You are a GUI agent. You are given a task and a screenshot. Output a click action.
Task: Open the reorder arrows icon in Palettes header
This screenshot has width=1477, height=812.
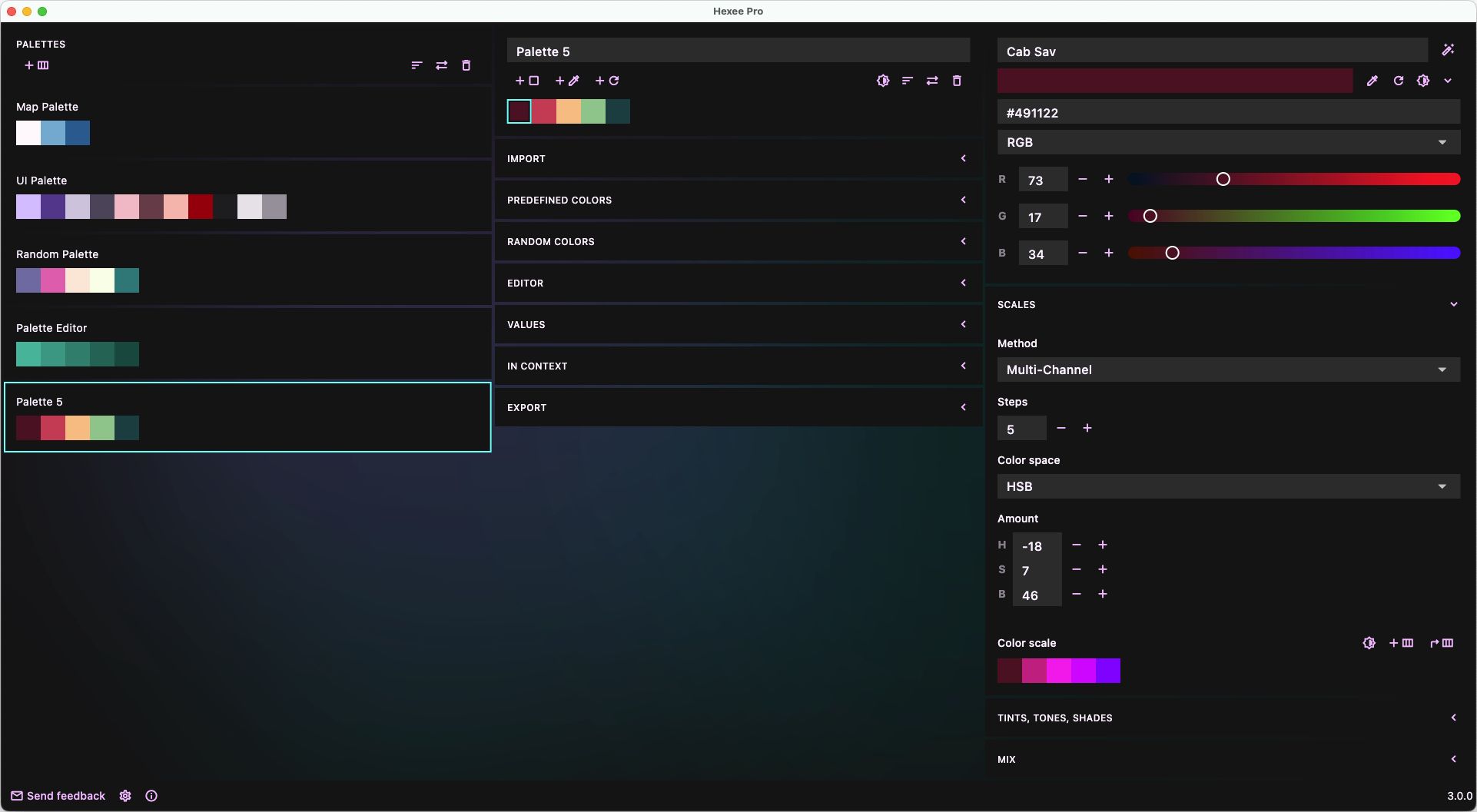pos(441,65)
